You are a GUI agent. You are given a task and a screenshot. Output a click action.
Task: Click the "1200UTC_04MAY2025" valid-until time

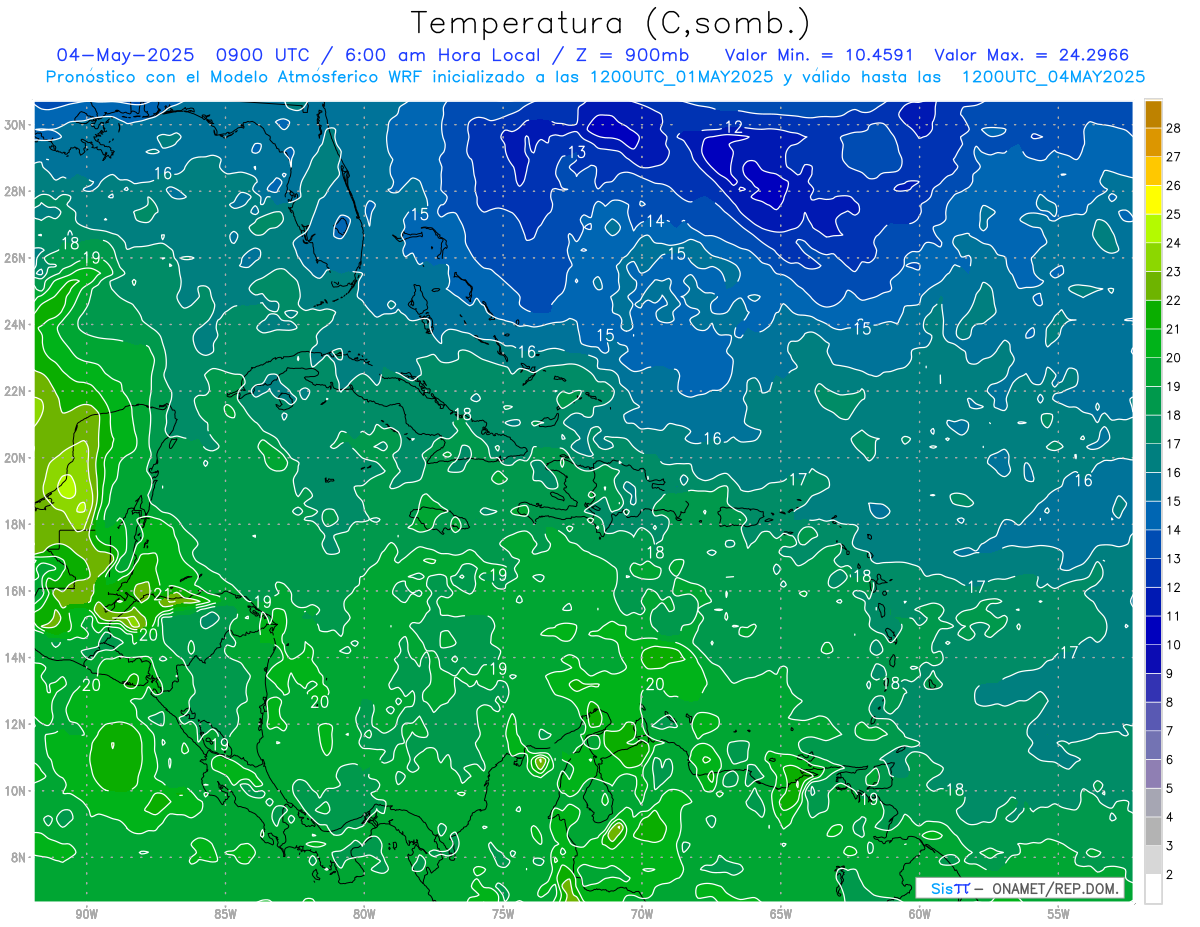(x=1053, y=76)
